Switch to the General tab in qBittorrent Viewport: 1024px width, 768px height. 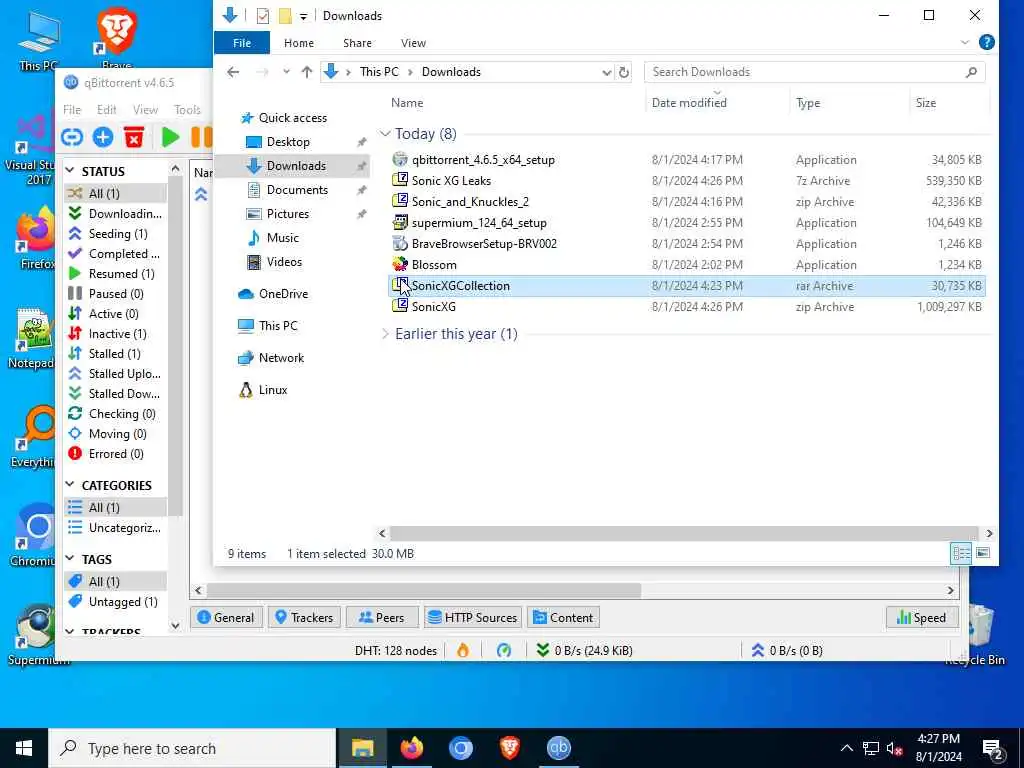pyautogui.click(x=226, y=618)
